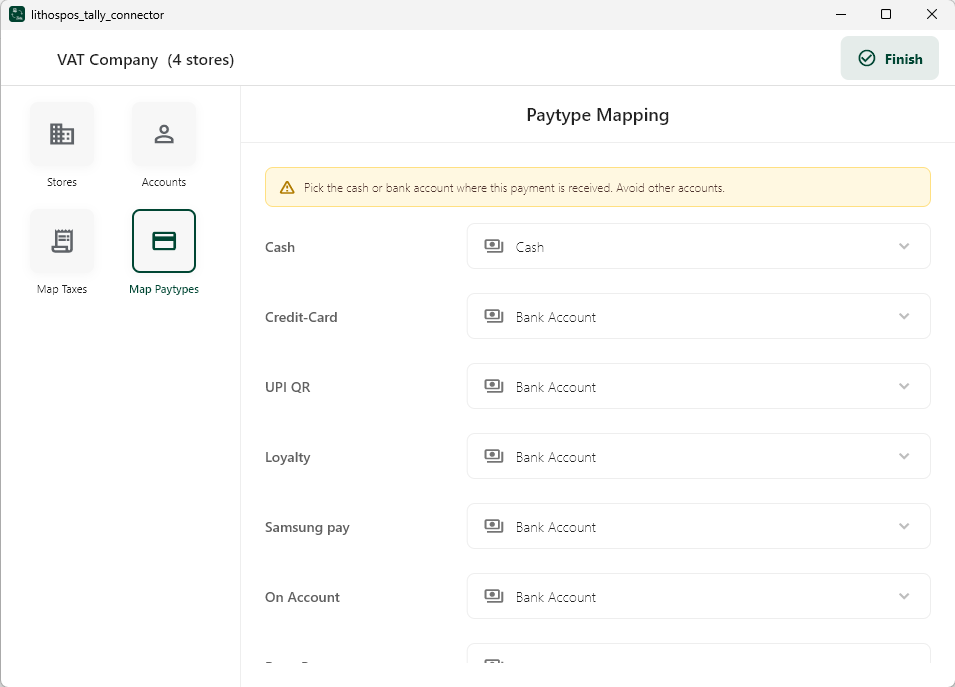Expand the UPI QR dropdown chevron
Viewport: 955px width, 687px height.
coord(904,386)
